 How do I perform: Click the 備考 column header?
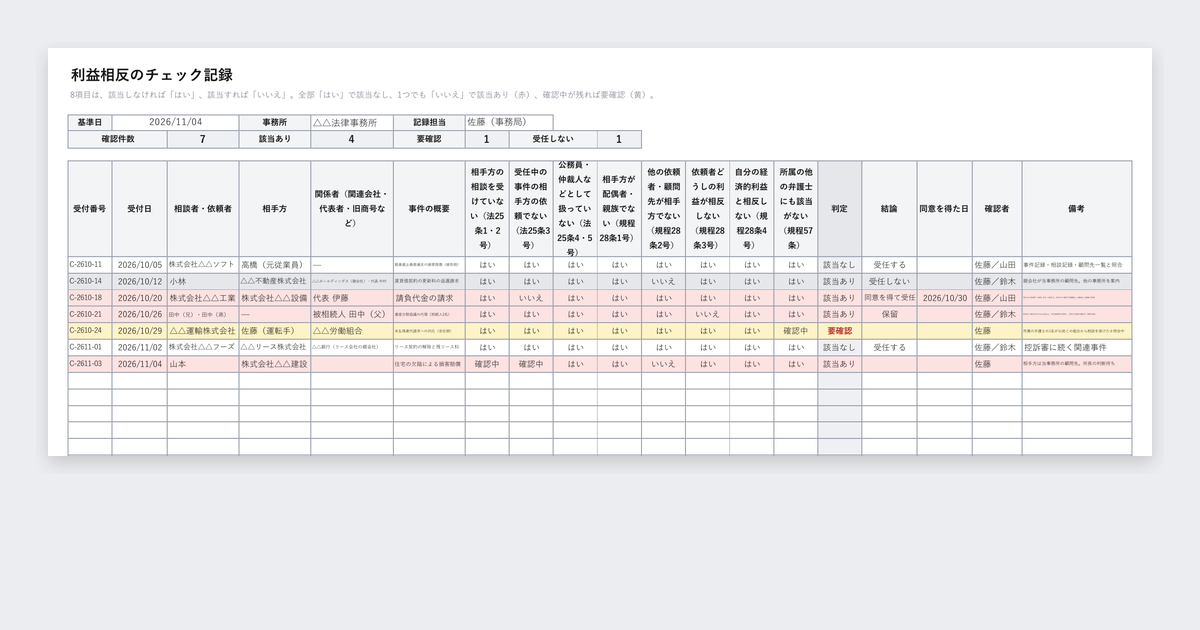tap(1077, 209)
